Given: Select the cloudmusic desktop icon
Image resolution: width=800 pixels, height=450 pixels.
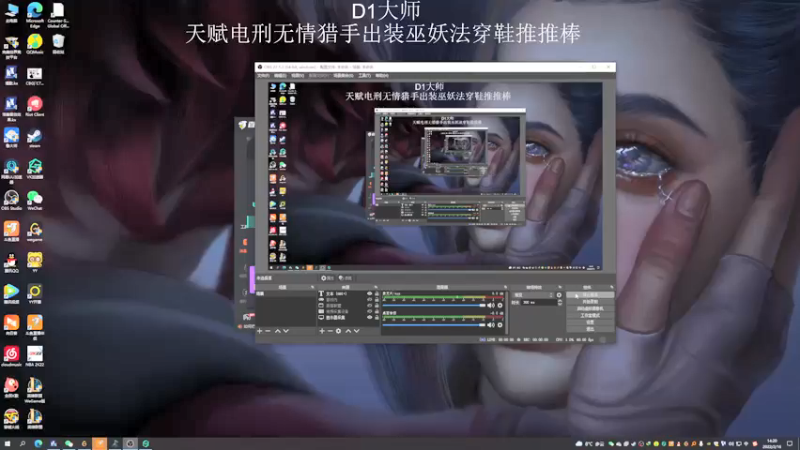Looking at the screenshot, I should pos(11,356).
